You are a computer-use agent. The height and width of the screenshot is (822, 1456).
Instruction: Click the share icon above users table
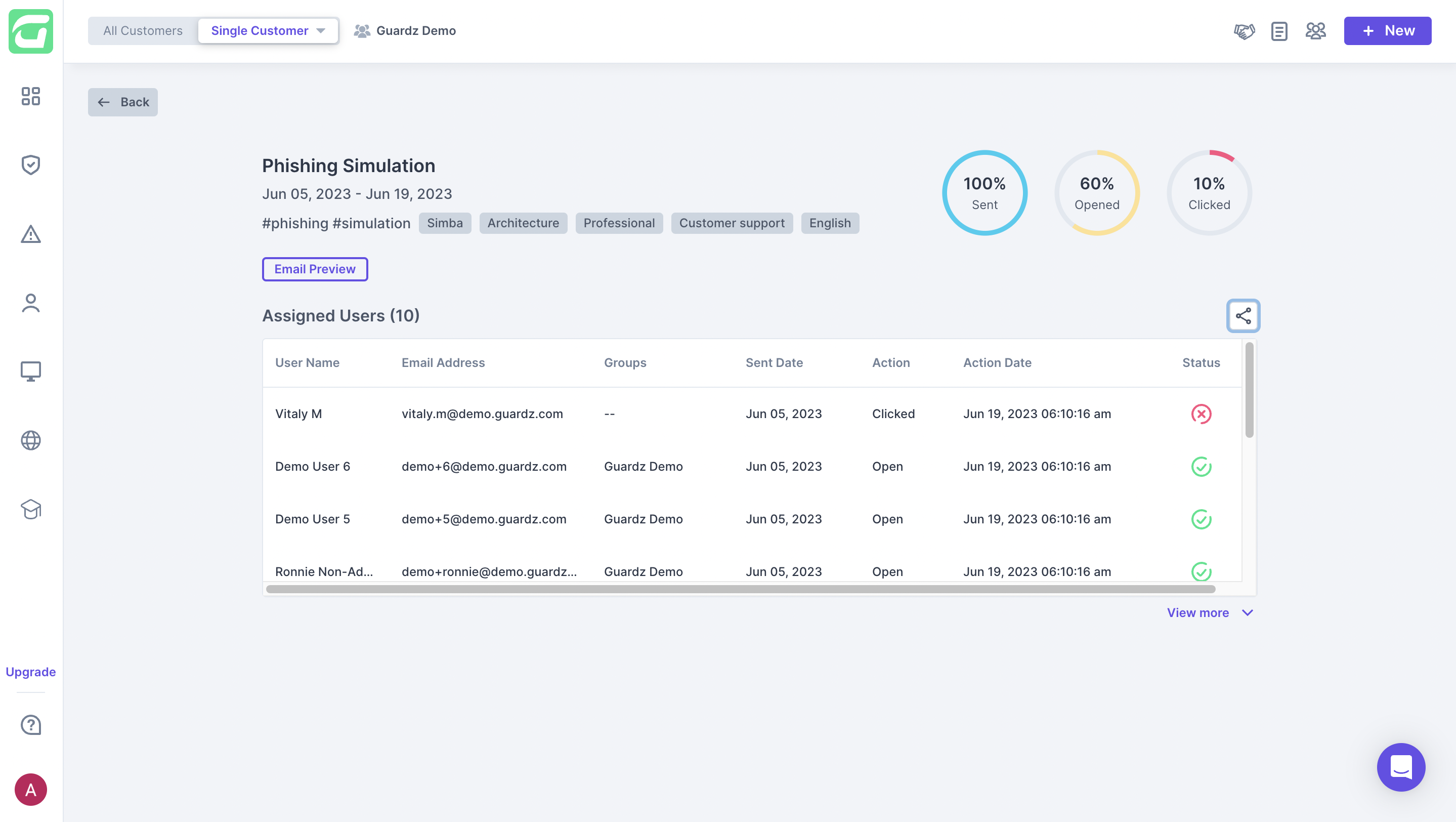1243,316
